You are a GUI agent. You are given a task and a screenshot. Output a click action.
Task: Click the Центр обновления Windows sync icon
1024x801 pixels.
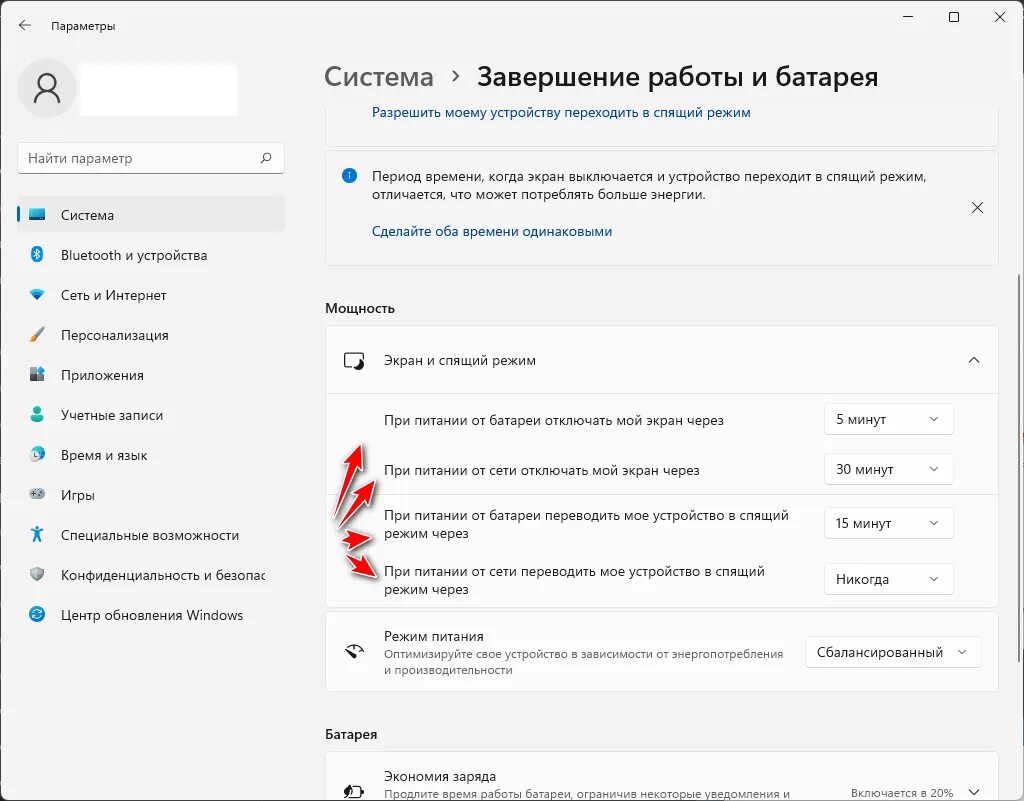click(x=37, y=614)
